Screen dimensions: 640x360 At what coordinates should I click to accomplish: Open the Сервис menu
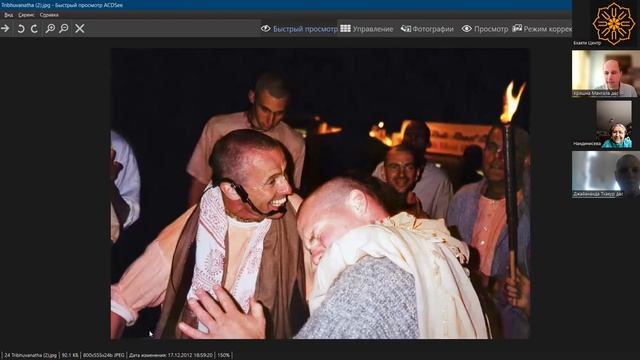(x=27, y=15)
